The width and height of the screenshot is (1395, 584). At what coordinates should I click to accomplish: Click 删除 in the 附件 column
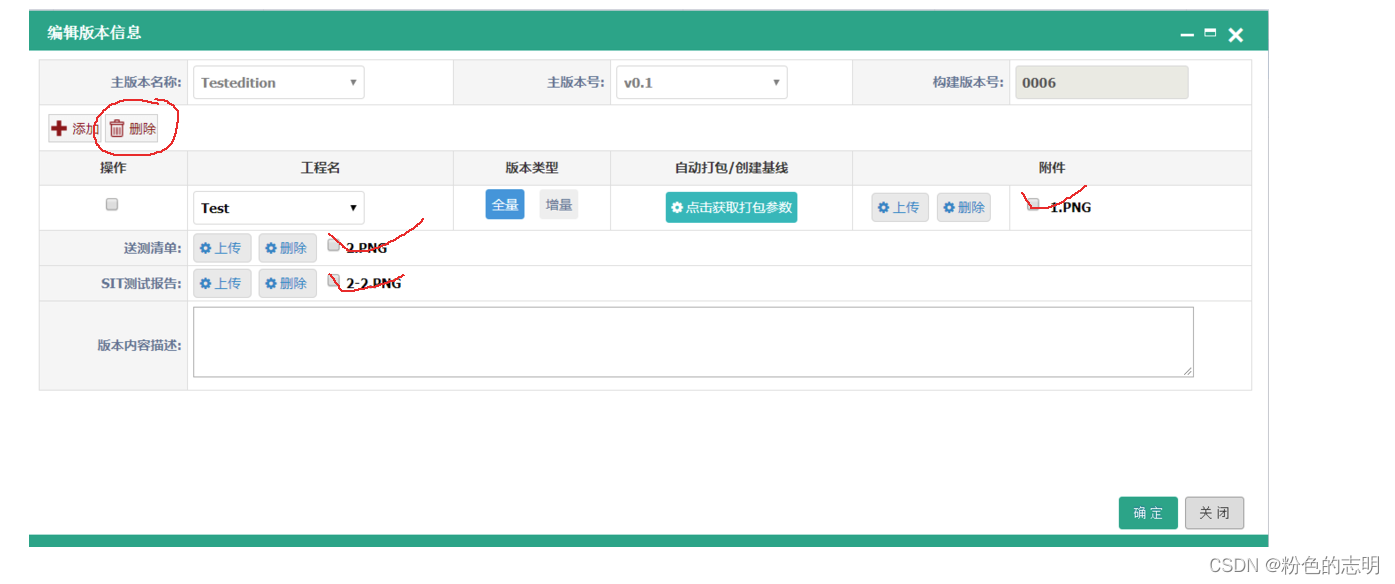pos(964,208)
